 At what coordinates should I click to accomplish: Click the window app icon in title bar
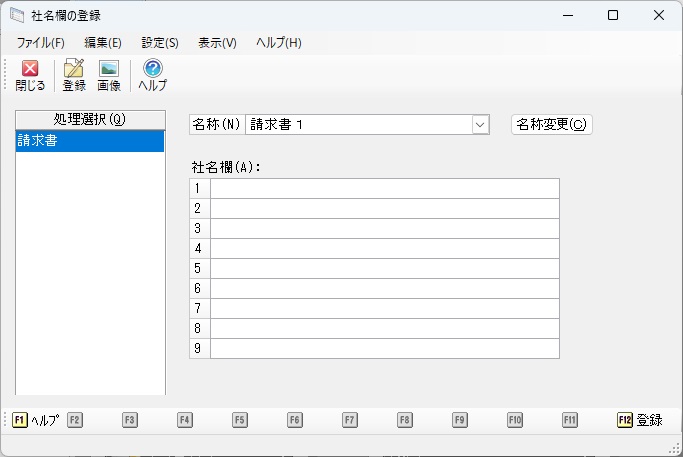click(17, 15)
